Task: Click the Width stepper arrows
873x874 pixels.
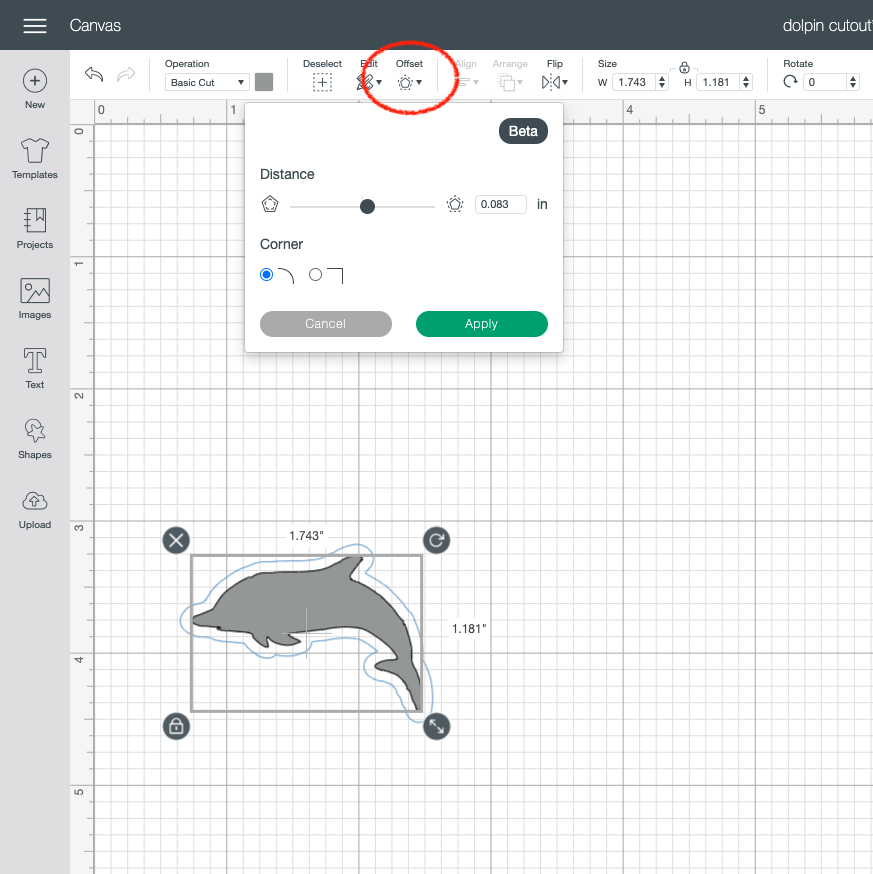Action: coord(662,82)
